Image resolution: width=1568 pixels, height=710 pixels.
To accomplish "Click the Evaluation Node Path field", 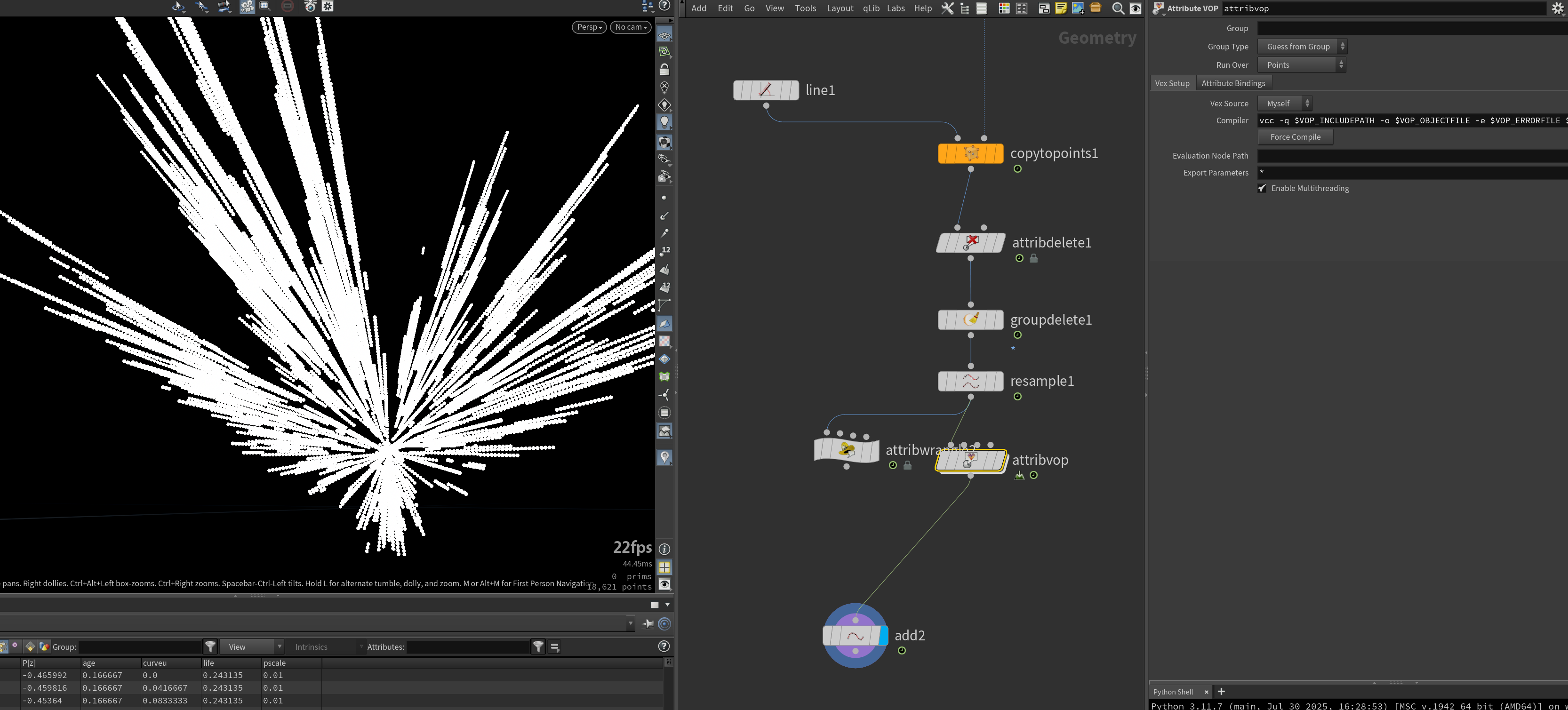I will click(x=1412, y=156).
